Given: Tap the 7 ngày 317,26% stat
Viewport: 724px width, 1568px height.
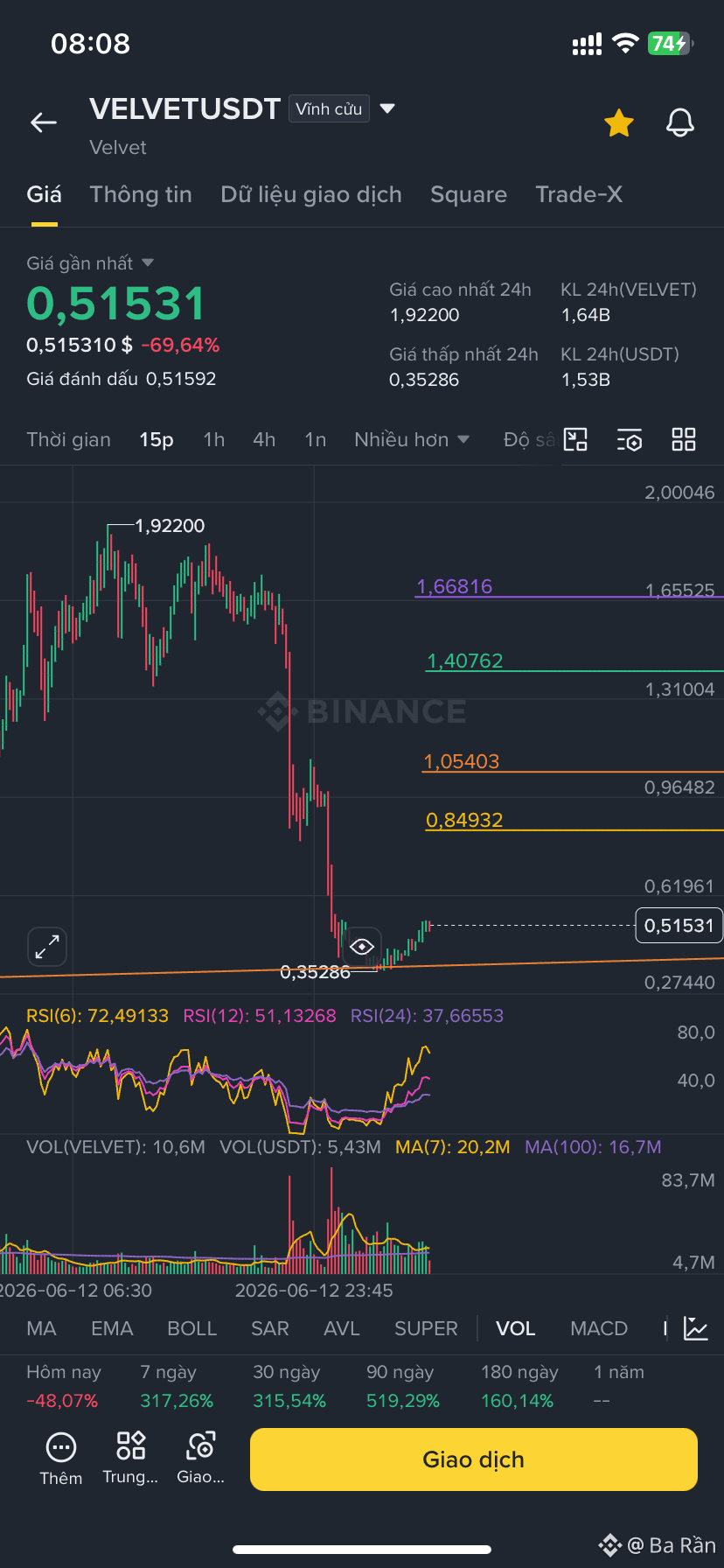Looking at the screenshot, I should pyautogui.click(x=177, y=1386).
